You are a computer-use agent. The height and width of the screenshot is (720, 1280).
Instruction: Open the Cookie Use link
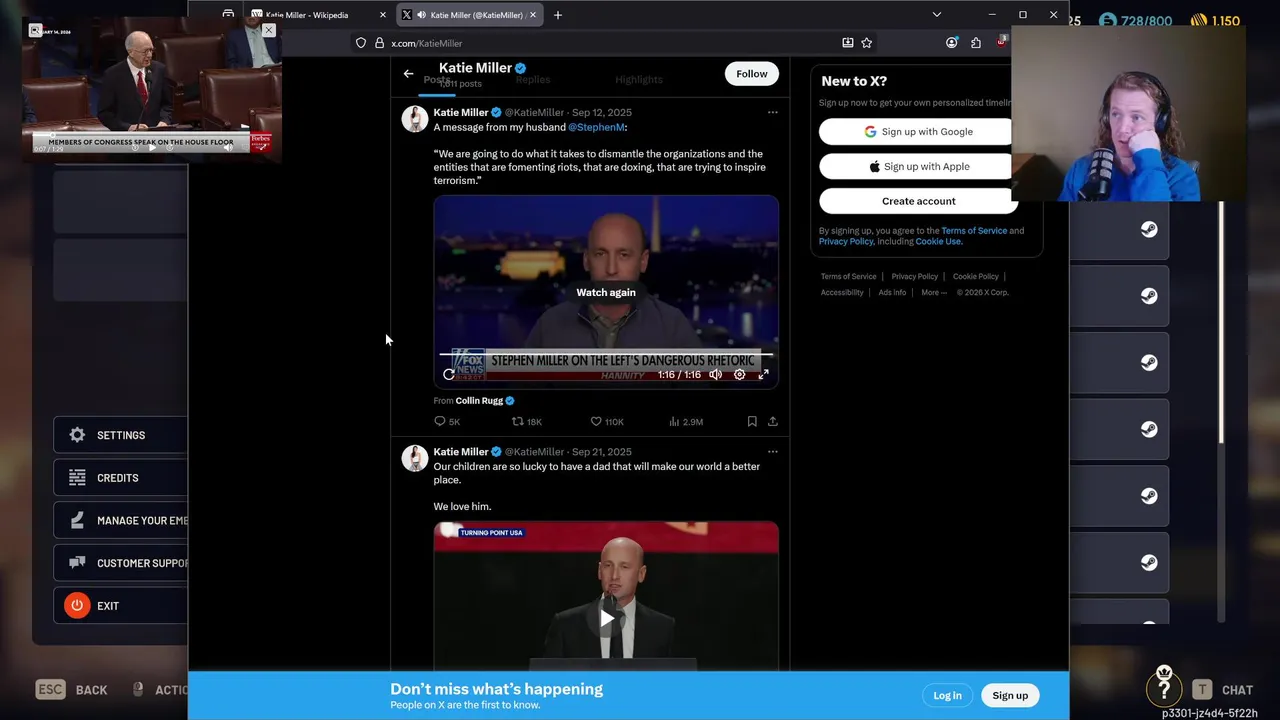938,242
